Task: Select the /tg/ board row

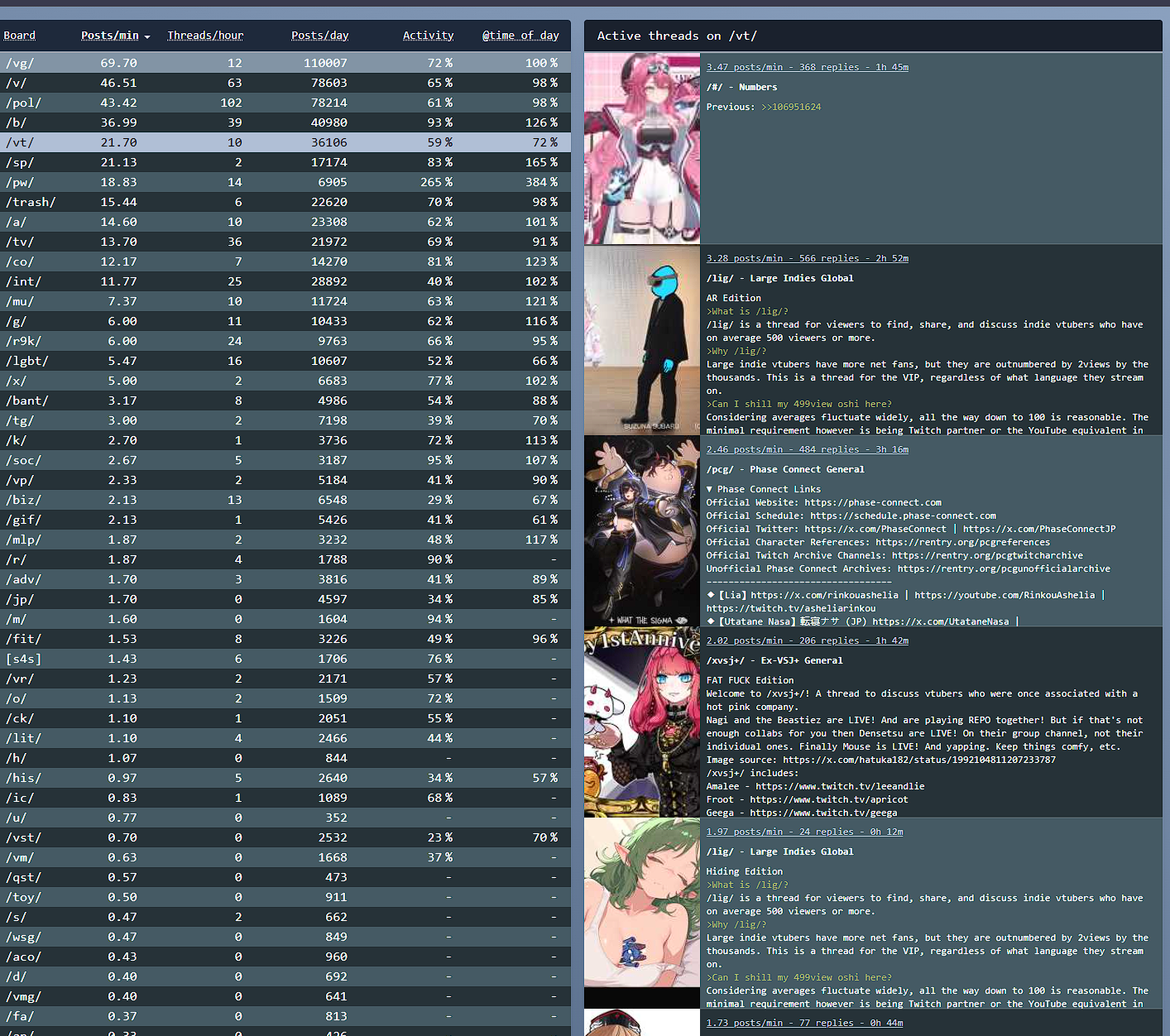Action: coord(285,420)
